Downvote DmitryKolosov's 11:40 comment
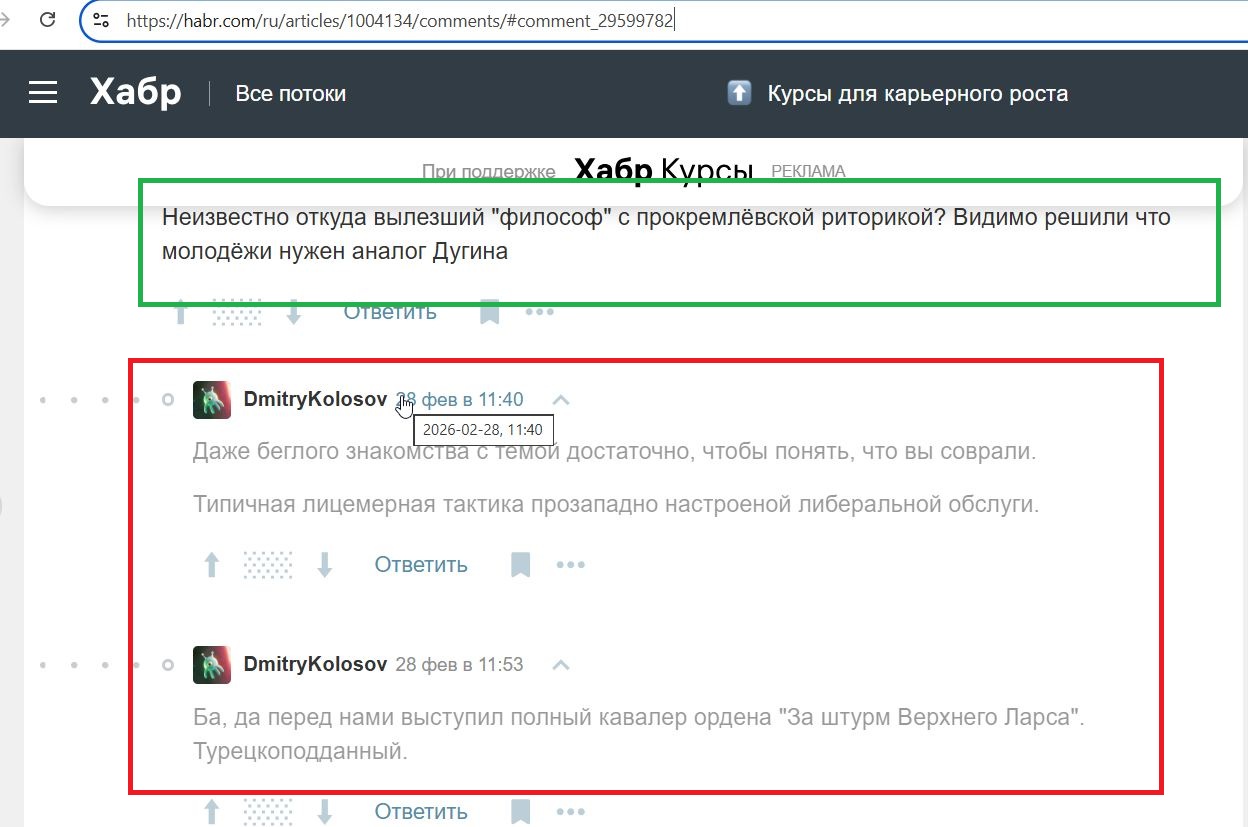 click(324, 565)
